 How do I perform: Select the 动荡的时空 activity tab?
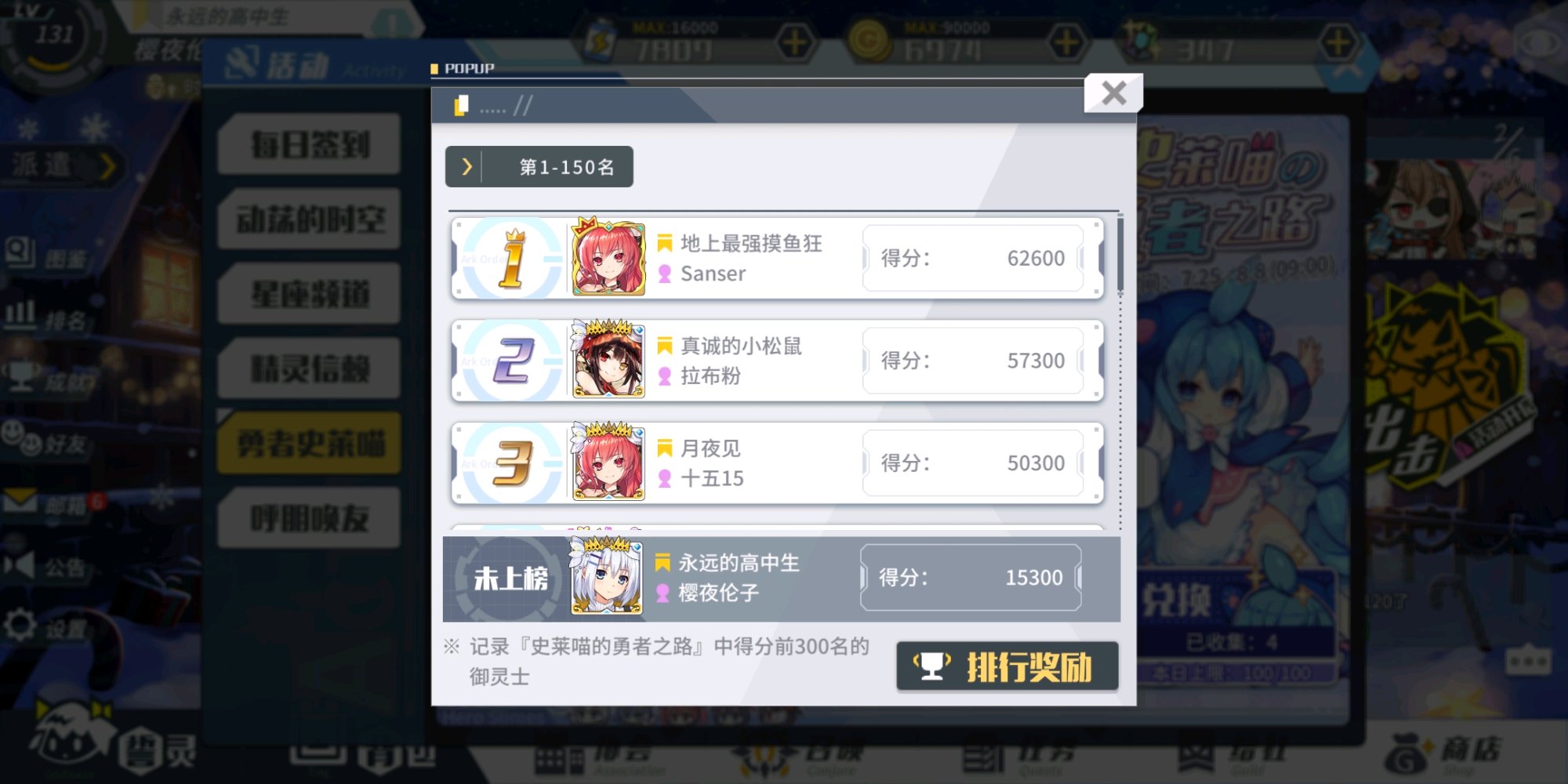(310, 220)
